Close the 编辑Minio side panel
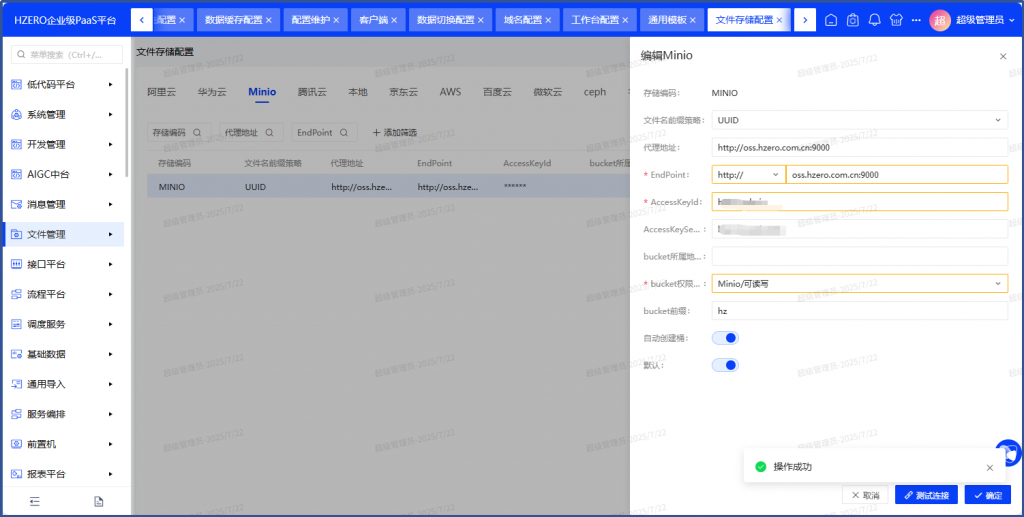 click(x=1003, y=57)
